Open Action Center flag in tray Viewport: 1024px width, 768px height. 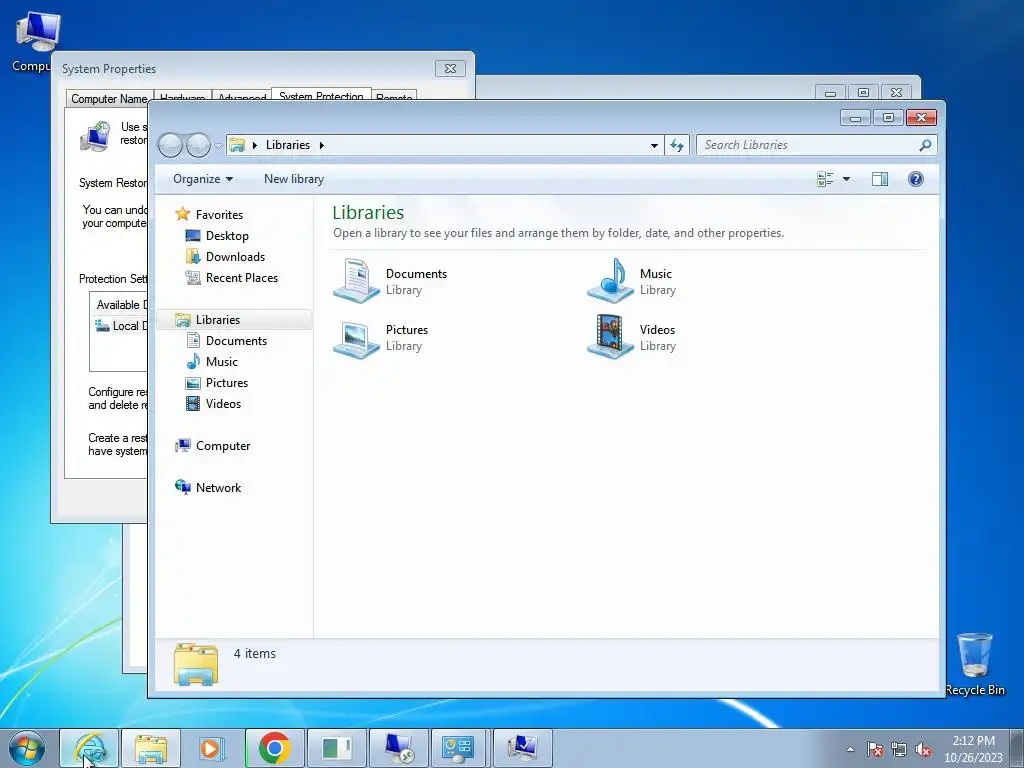click(x=875, y=749)
